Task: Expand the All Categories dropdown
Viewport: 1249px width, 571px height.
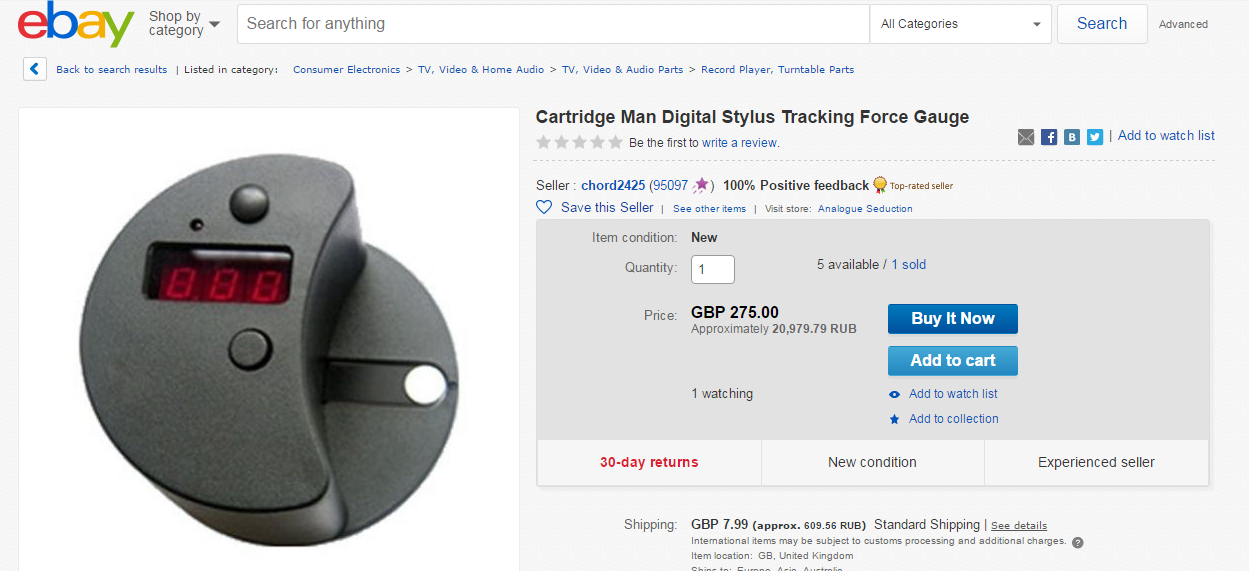Action: [x=961, y=24]
